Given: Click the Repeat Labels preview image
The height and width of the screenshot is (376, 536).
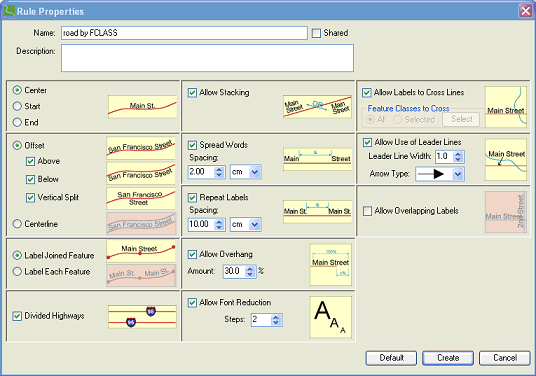Looking at the screenshot, I should click(x=318, y=212).
